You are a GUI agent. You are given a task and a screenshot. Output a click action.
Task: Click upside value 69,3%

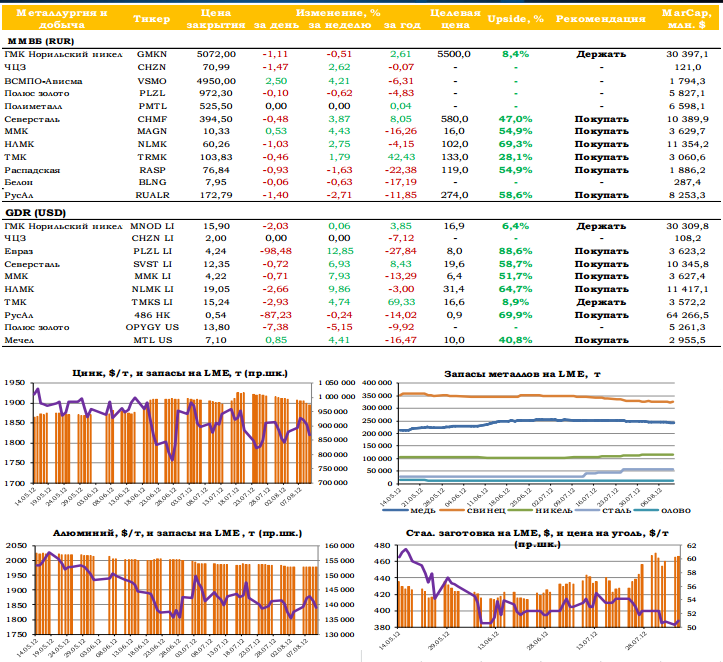516,144
